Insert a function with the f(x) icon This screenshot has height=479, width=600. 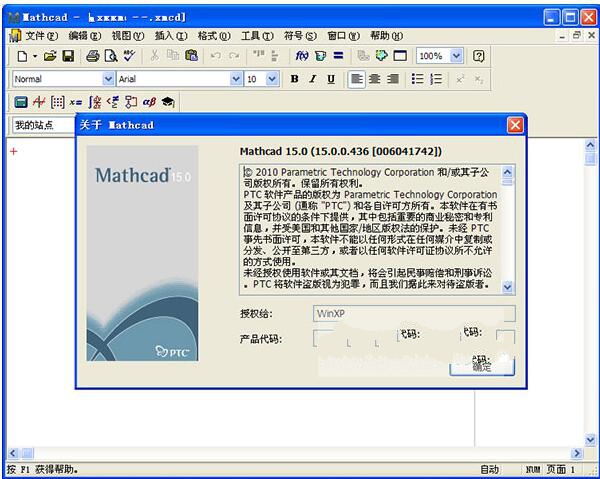(x=302, y=56)
